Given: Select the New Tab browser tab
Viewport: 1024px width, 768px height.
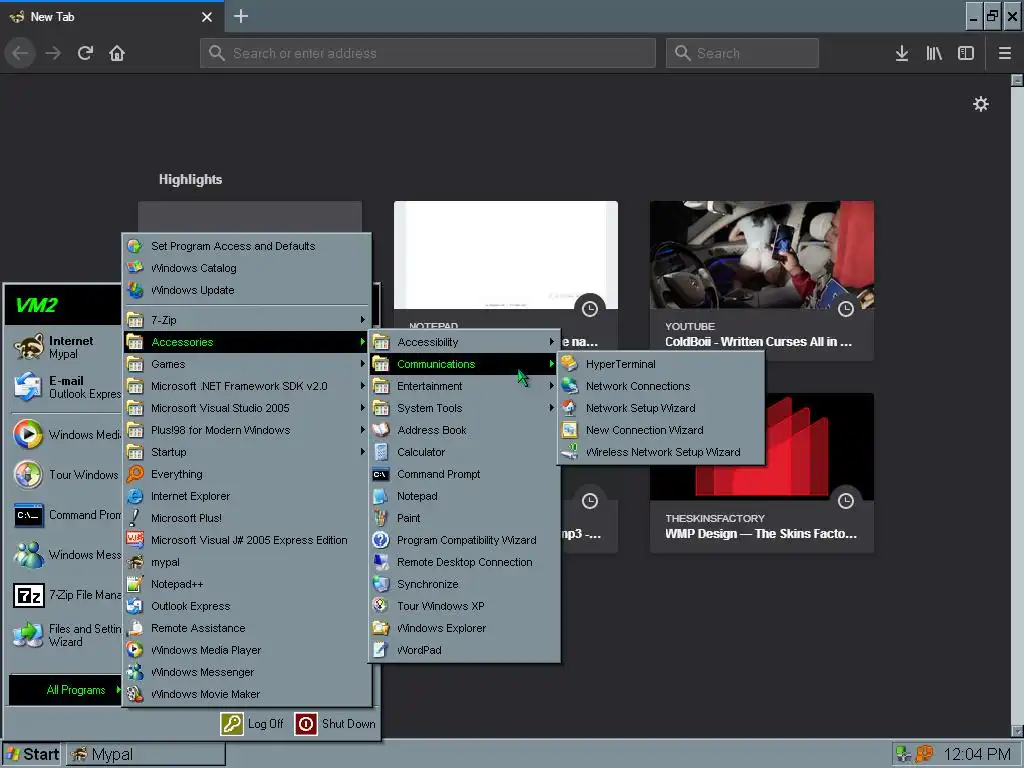Looking at the screenshot, I should (x=111, y=16).
